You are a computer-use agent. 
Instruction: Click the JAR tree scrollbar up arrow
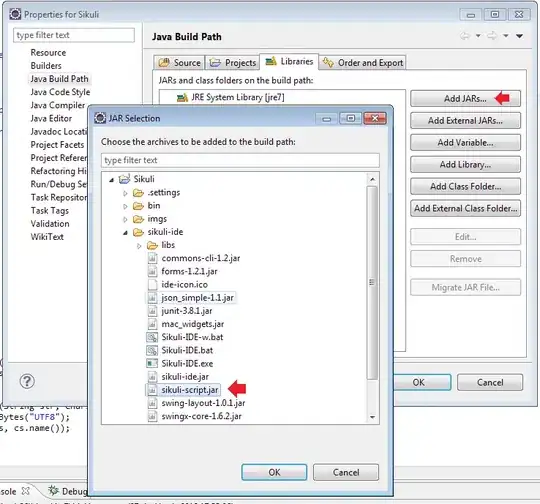tap(372, 179)
